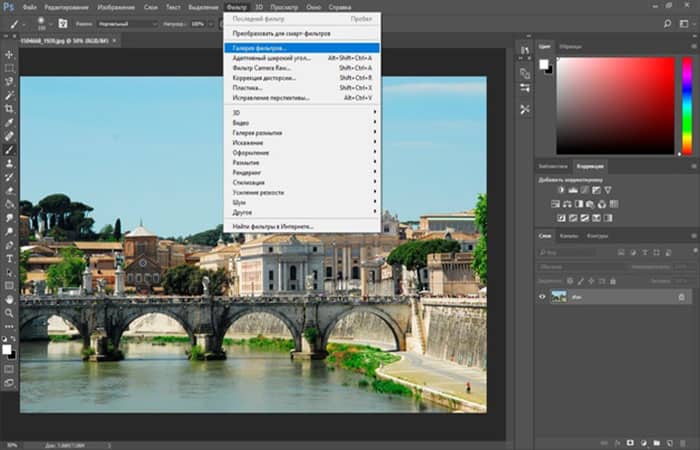The height and width of the screenshot is (450, 700).
Task: Toggle Quick Mask mode in the toolbox
Action: (9, 369)
